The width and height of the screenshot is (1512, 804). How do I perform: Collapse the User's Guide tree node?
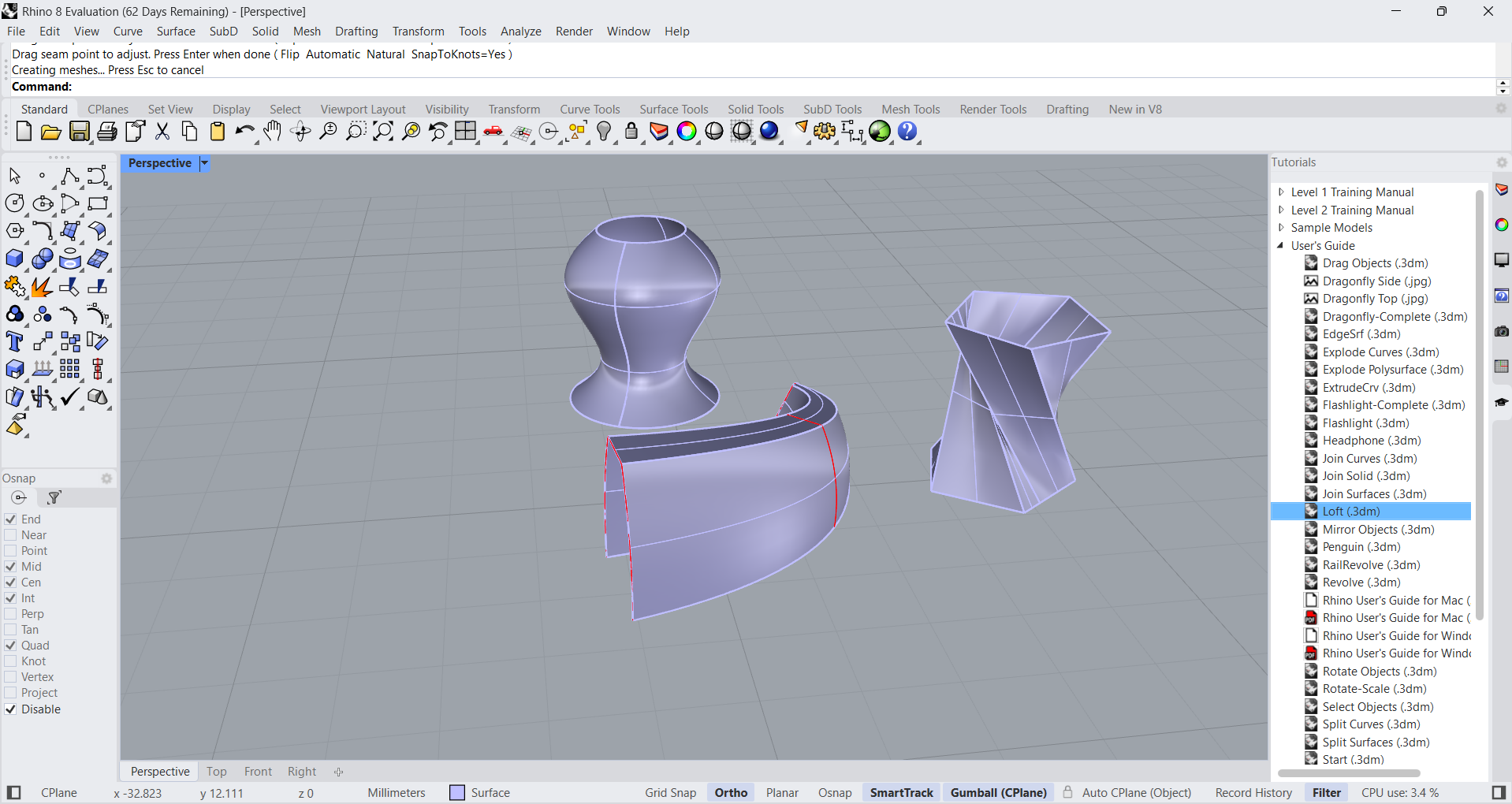tap(1281, 245)
